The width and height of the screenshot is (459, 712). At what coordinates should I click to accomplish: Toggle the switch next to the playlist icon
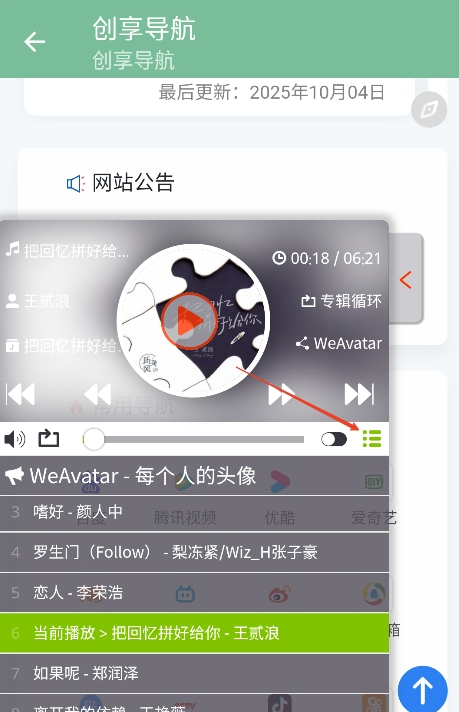point(334,439)
